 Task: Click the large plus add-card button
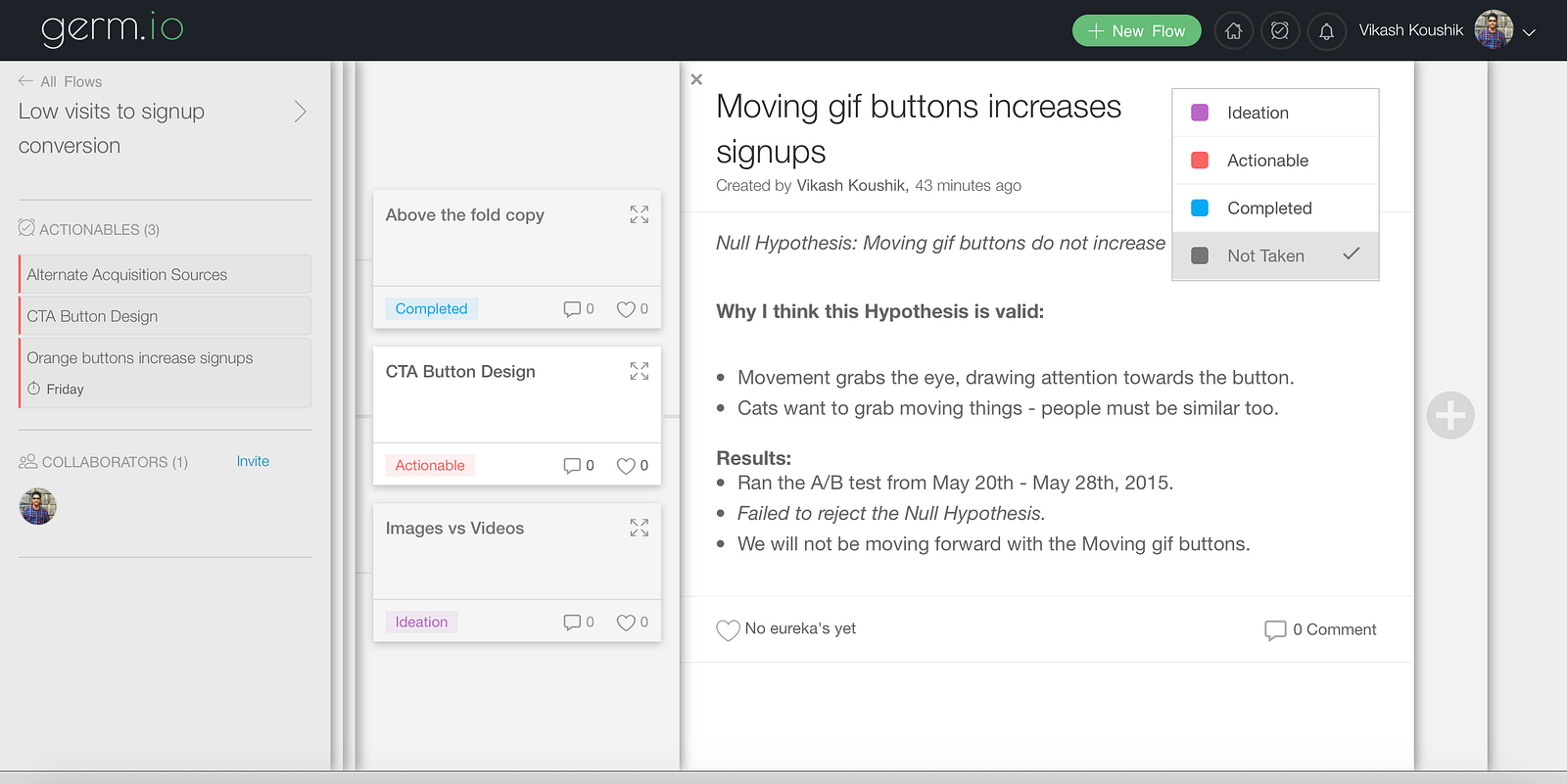point(1450,416)
